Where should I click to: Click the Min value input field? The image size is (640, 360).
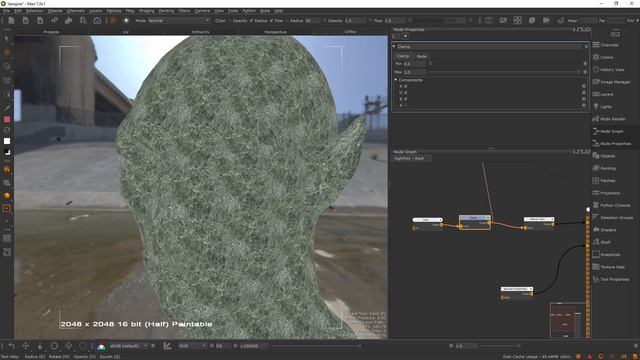pos(414,64)
